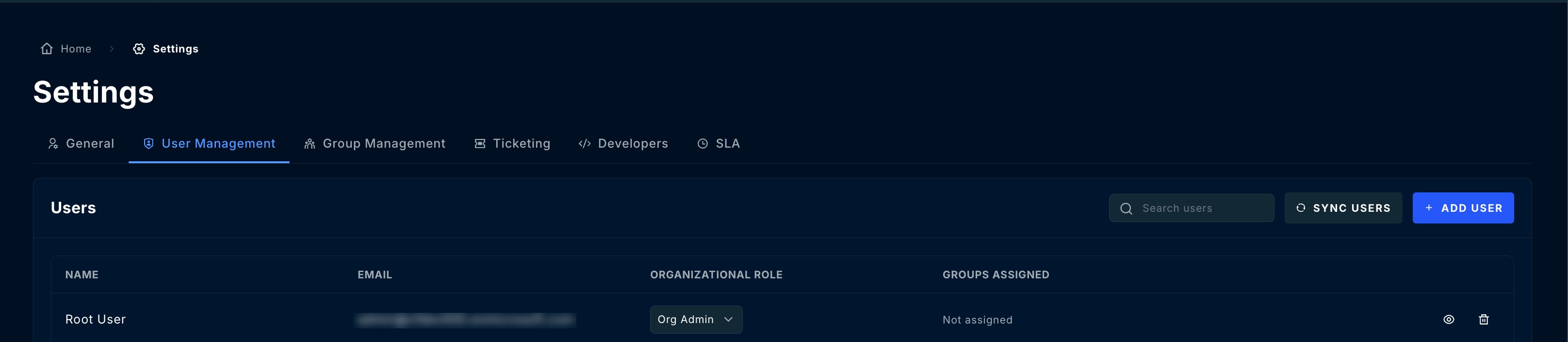Delete Root User with trash icon

point(1484,320)
